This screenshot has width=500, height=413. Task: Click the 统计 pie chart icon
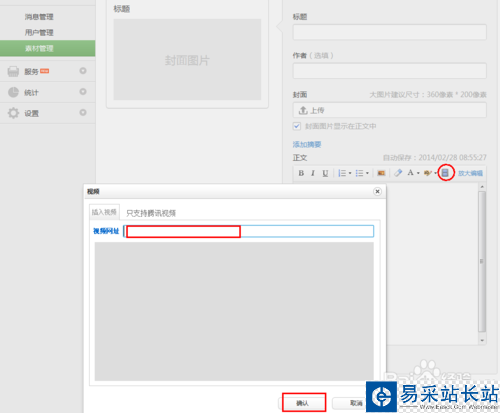pyautogui.click(x=13, y=92)
